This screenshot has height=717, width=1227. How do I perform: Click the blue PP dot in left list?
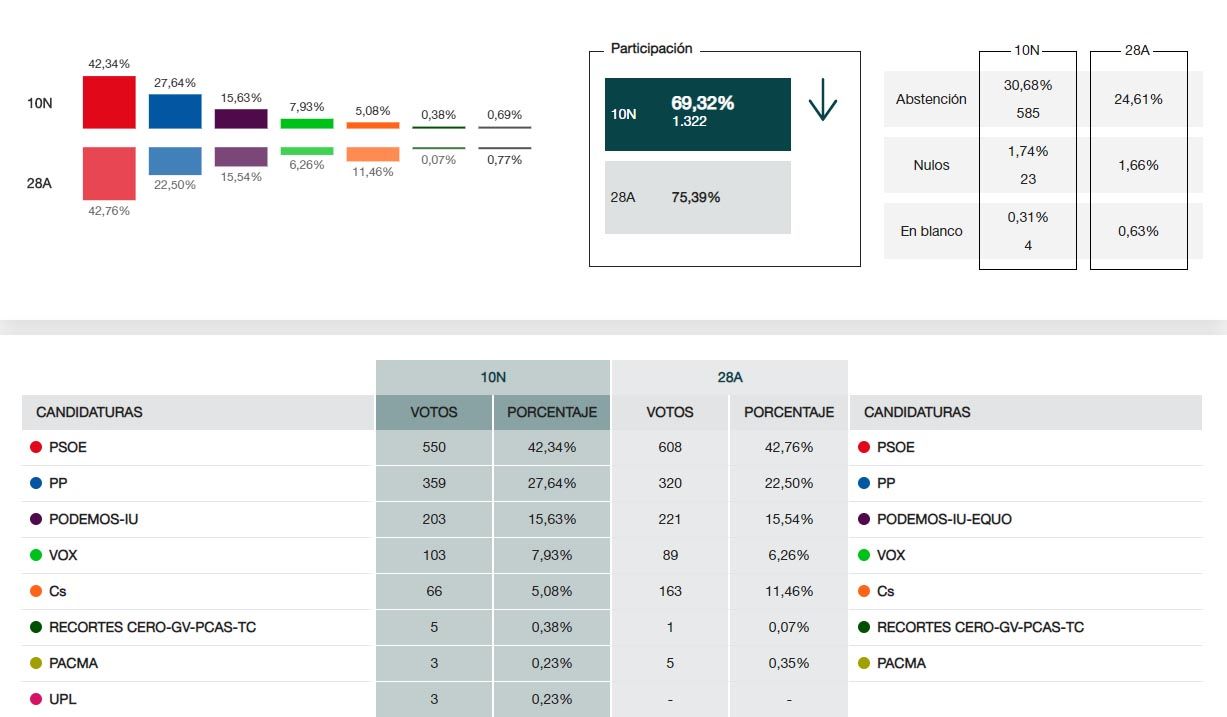coord(36,483)
